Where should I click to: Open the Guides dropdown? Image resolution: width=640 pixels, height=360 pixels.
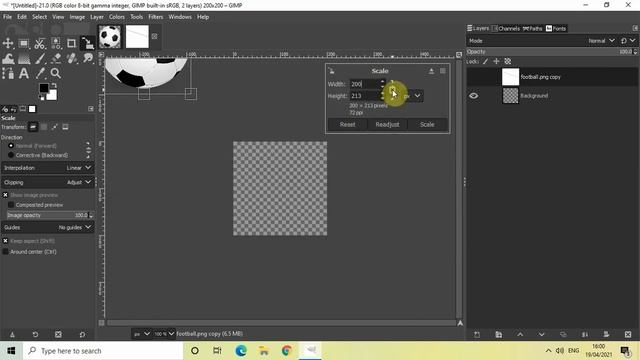[x=47, y=227]
